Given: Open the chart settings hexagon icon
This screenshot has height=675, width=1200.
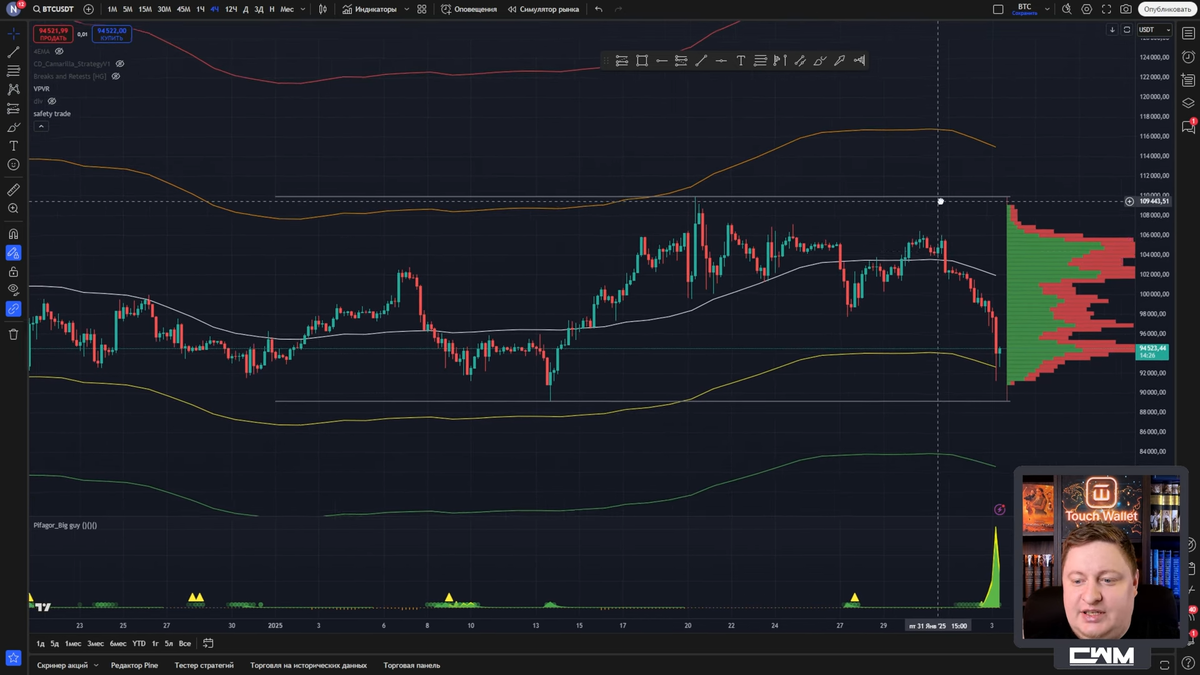Looking at the screenshot, I should (x=1087, y=9).
